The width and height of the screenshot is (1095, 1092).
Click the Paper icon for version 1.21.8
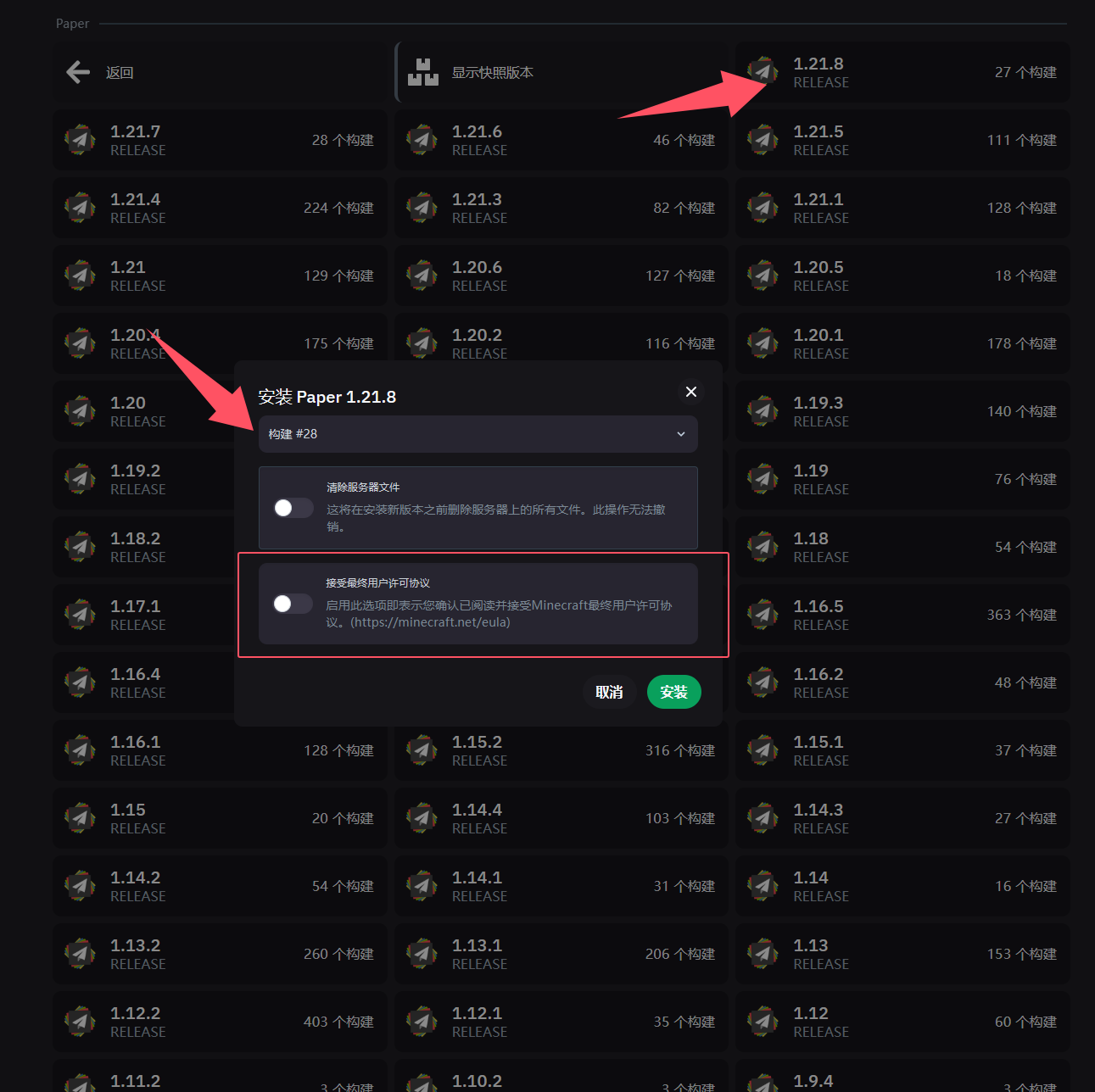click(763, 72)
